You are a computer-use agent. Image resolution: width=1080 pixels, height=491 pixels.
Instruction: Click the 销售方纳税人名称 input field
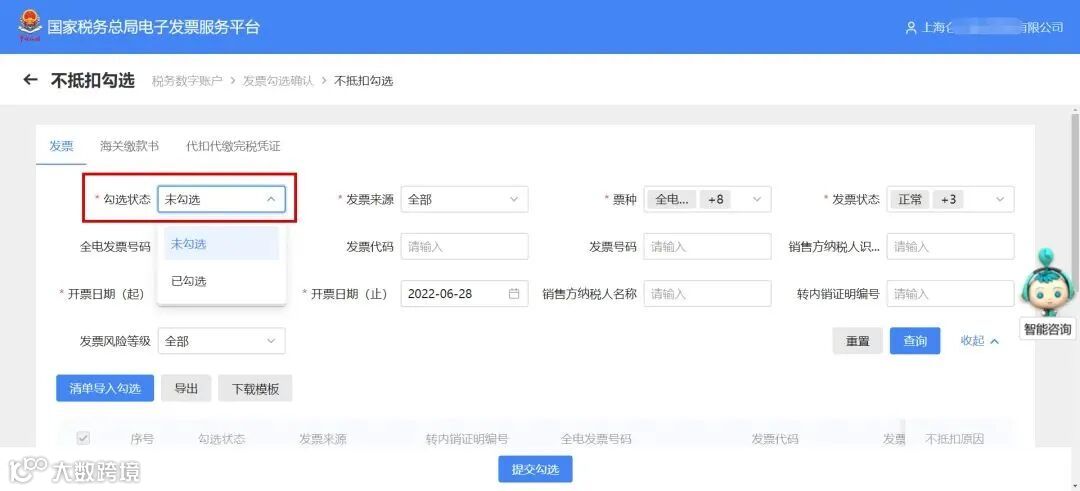click(707, 293)
